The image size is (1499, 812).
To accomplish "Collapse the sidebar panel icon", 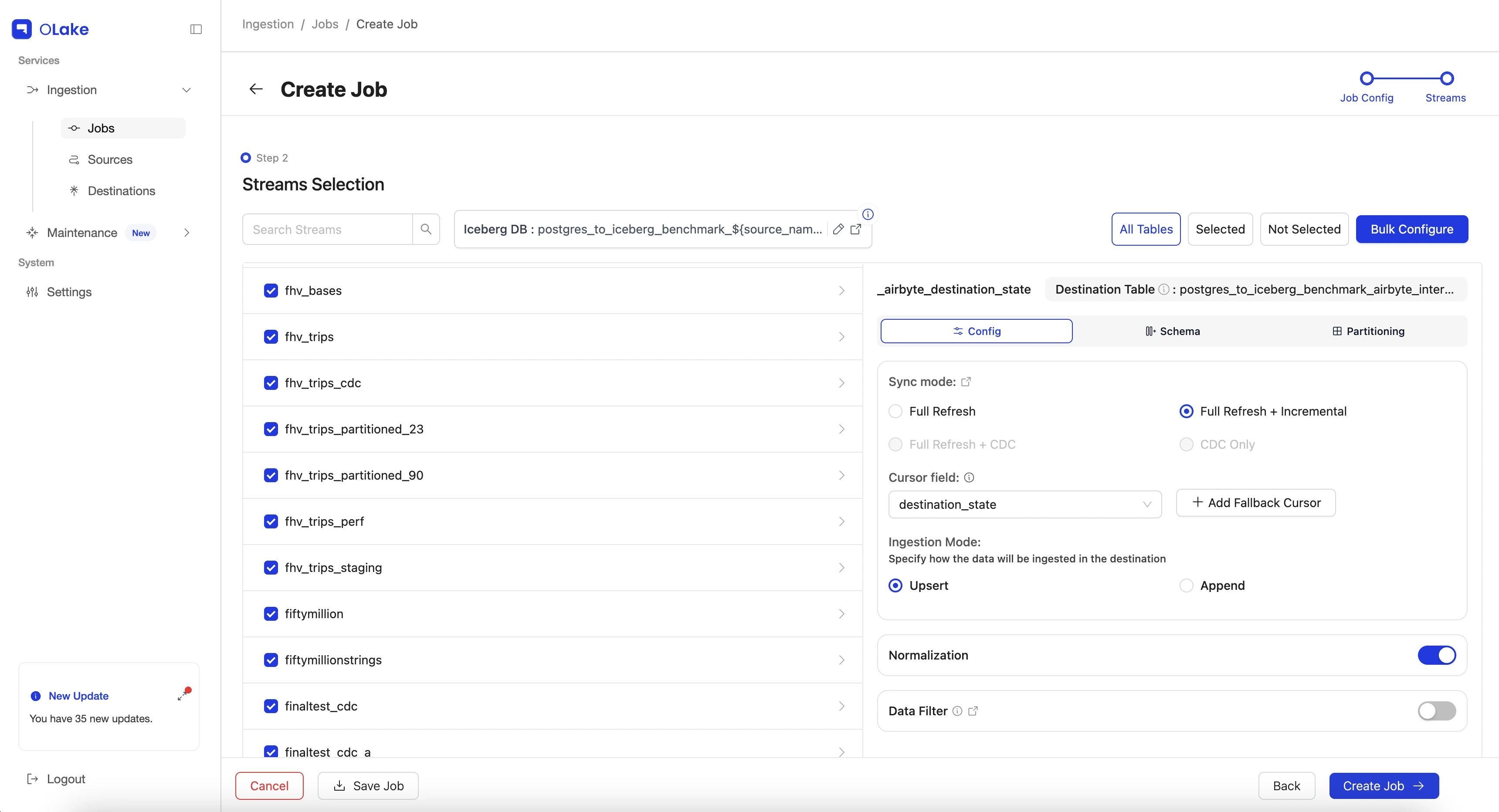I will tap(196, 29).
